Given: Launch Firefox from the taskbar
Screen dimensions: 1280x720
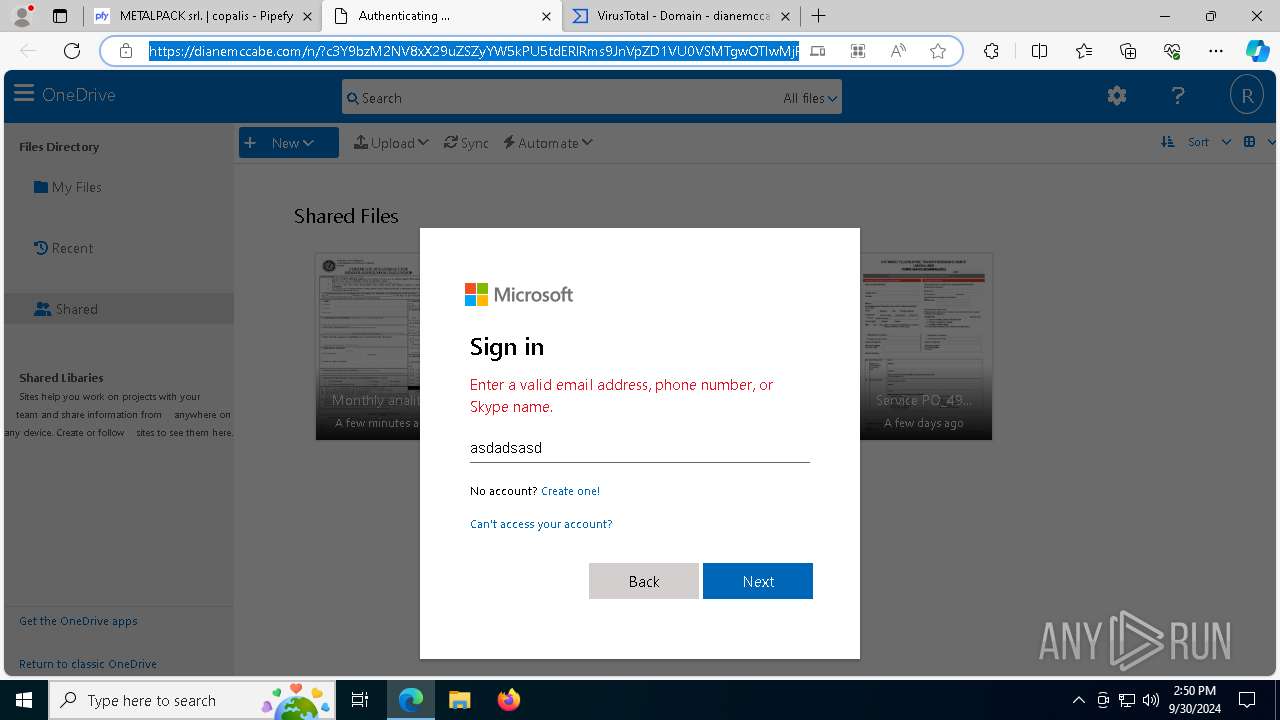Looking at the screenshot, I should pyautogui.click(x=509, y=700).
